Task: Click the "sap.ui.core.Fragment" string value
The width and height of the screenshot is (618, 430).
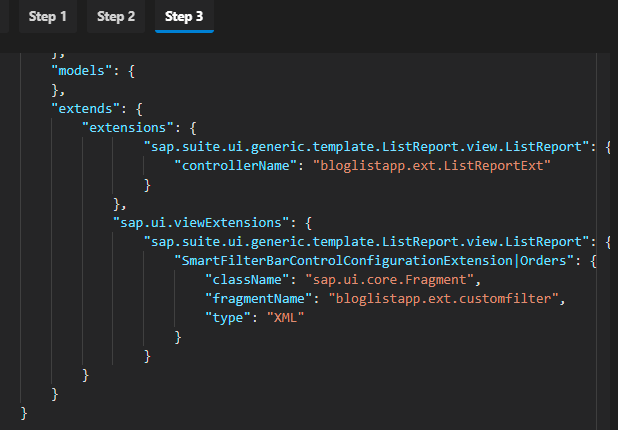Action: coord(389,280)
